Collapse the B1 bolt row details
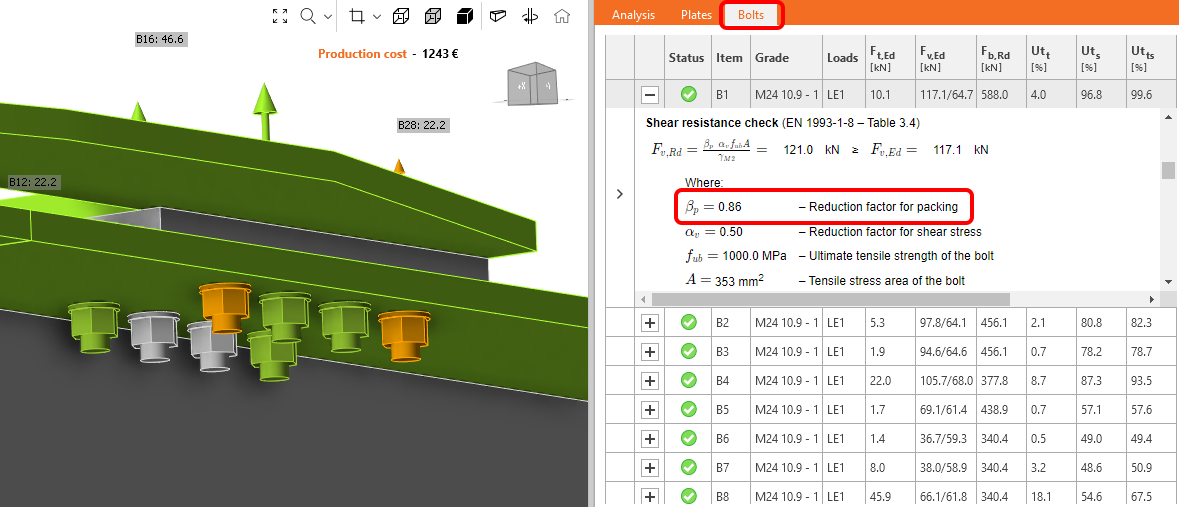Viewport: 1179px width, 507px height. coord(650,95)
